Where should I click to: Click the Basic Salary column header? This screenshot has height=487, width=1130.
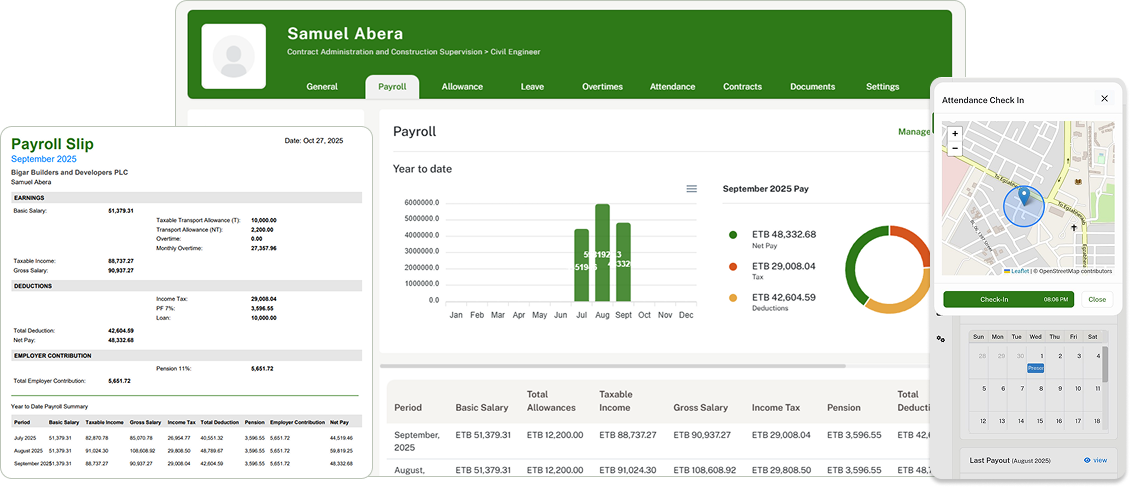click(481, 408)
